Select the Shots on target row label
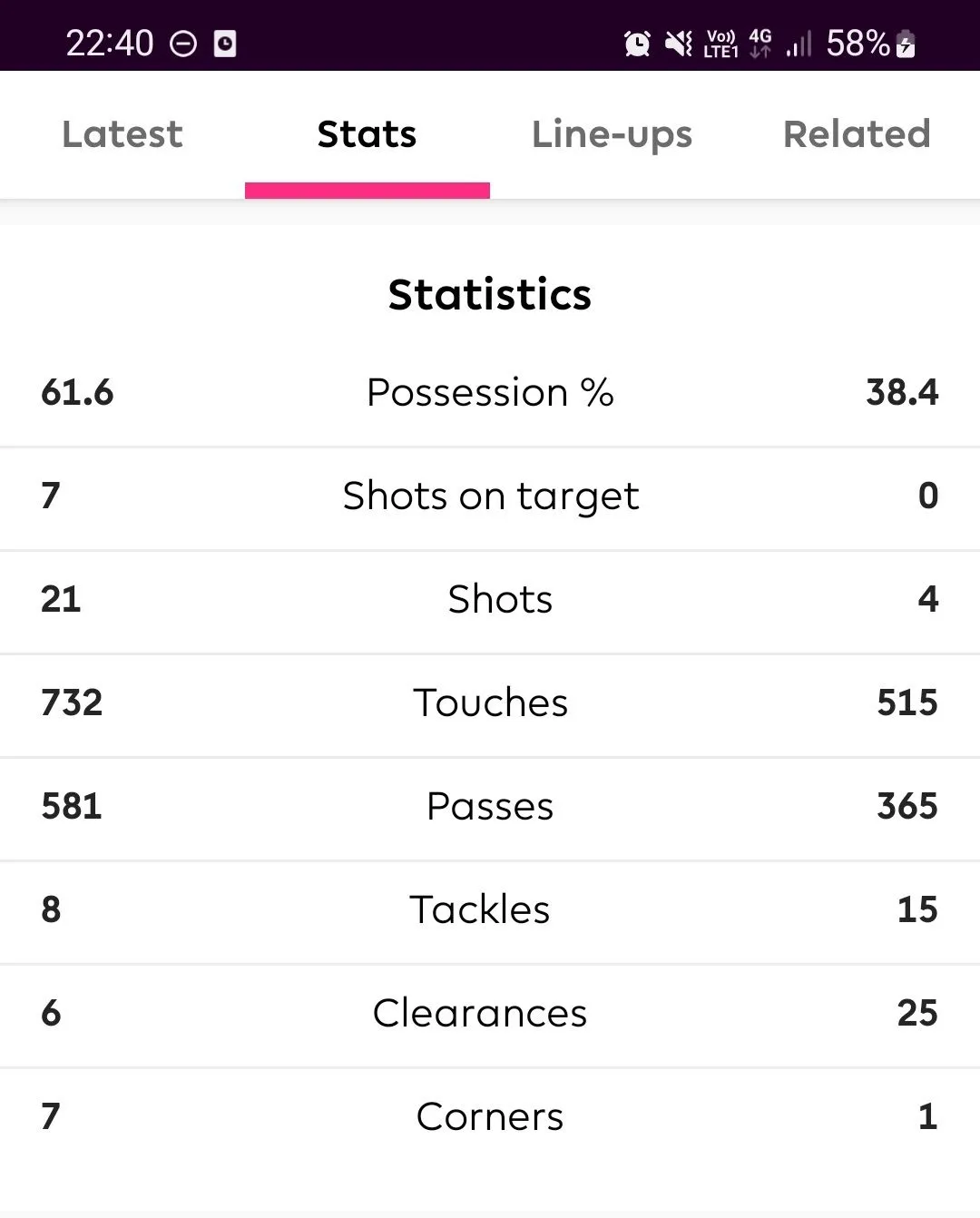980x1218 pixels. [490, 496]
